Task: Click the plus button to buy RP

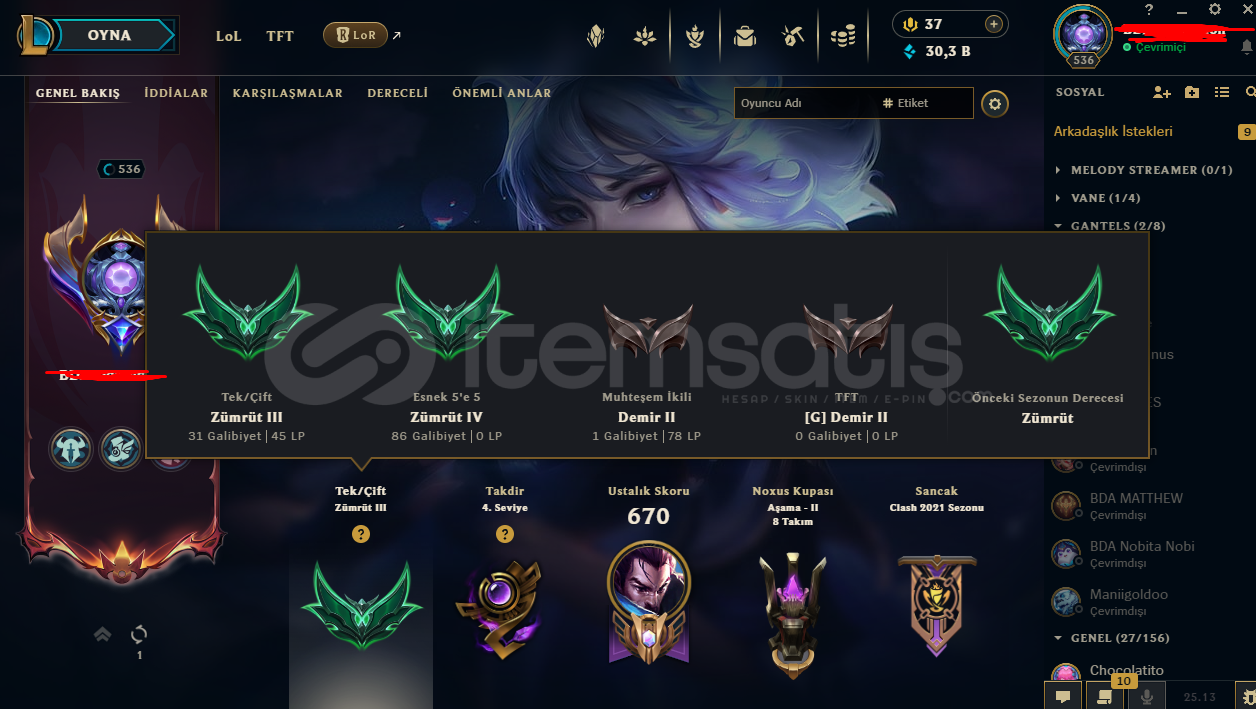Action: pyautogui.click(x=993, y=24)
